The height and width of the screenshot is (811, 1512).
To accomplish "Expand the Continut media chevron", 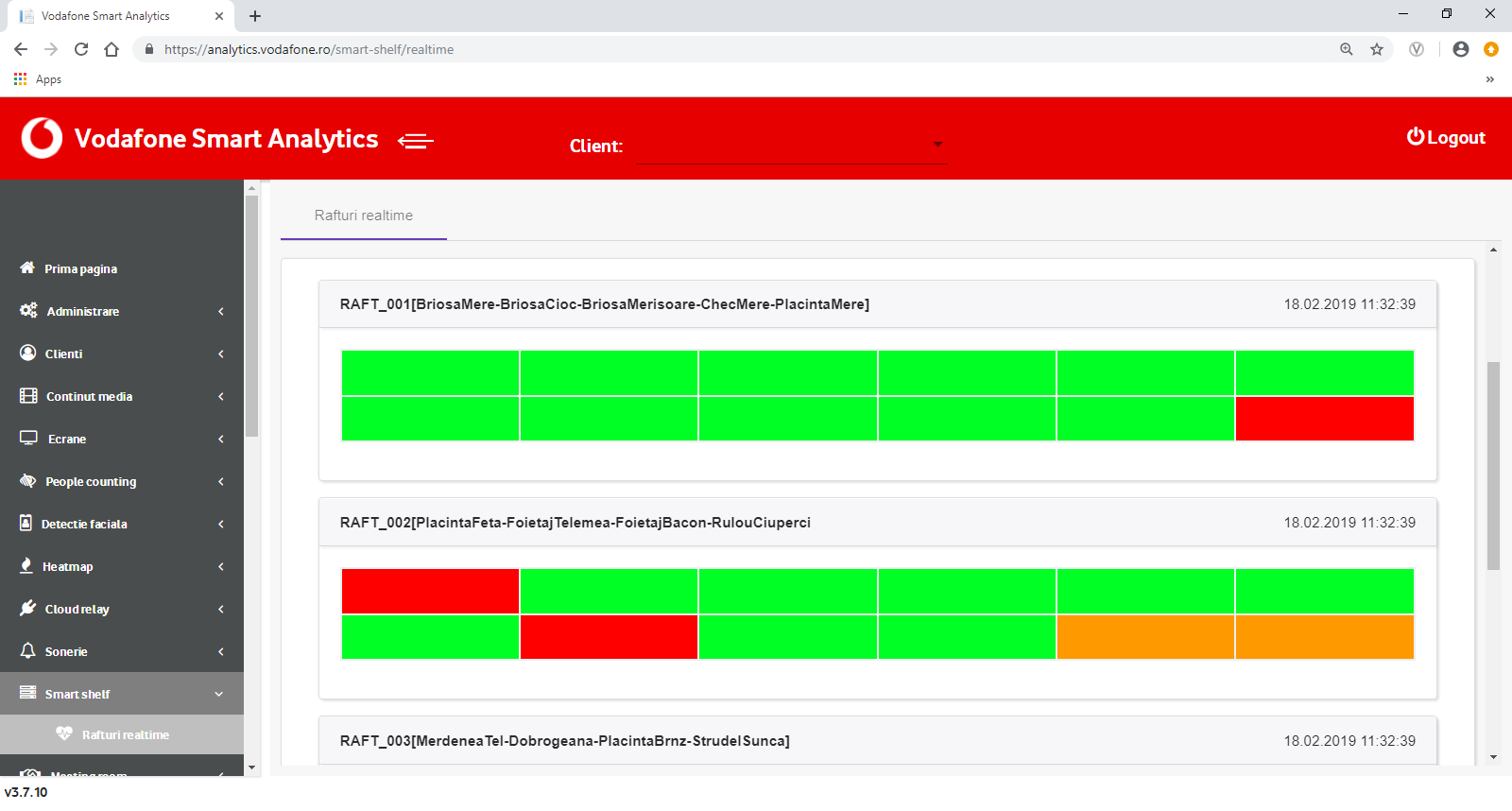I will (221, 396).
